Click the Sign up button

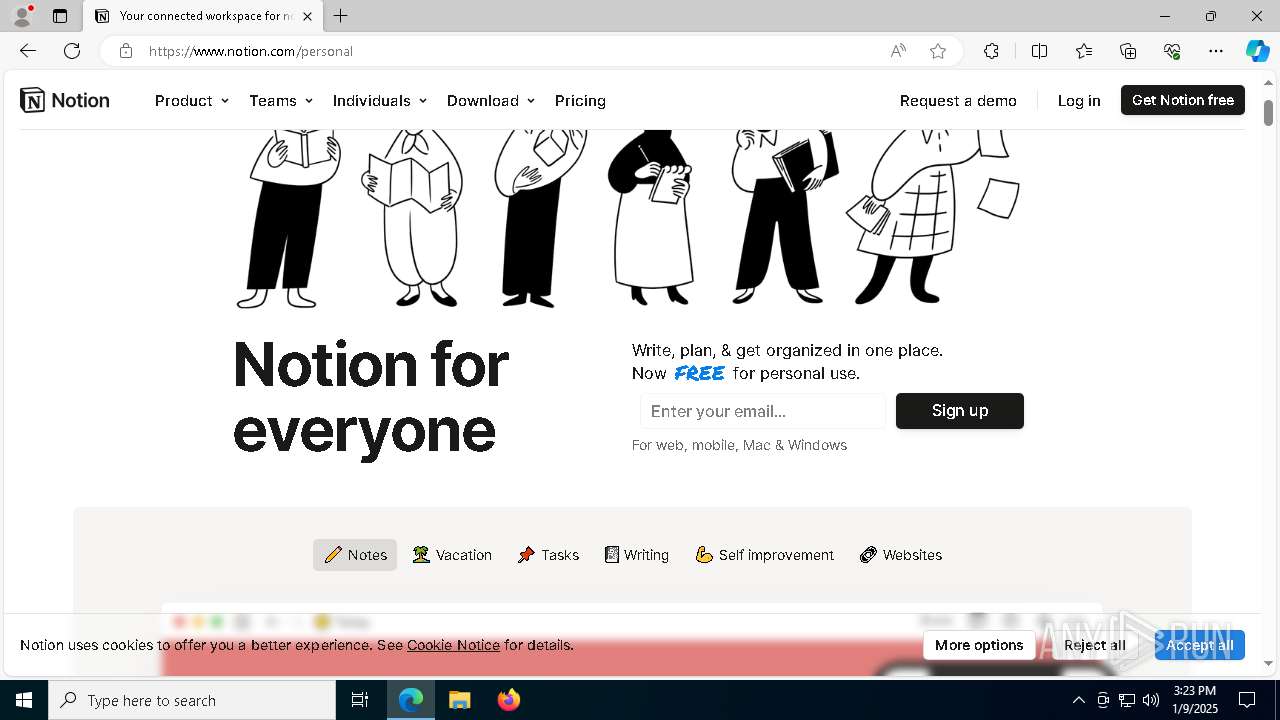[960, 411]
